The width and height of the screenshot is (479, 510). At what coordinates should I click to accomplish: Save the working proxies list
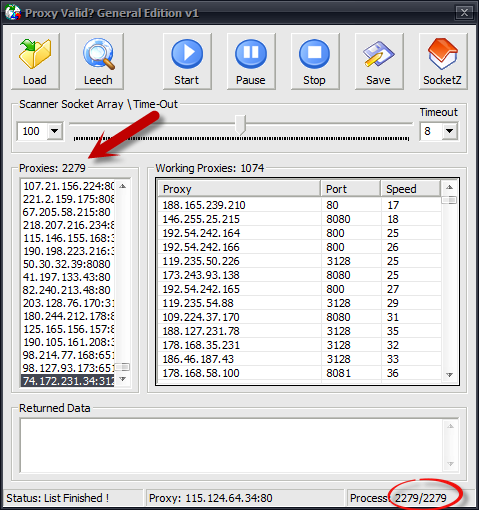(379, 61)
